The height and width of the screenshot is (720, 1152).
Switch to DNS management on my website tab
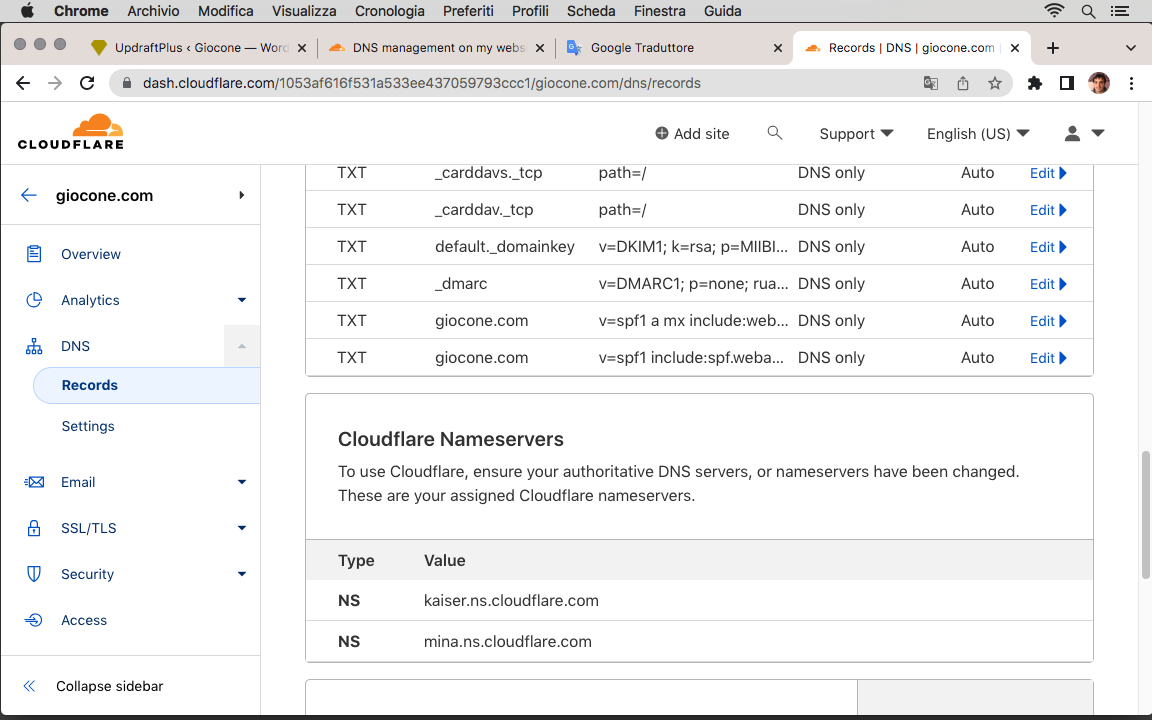[x=438, y=48]
